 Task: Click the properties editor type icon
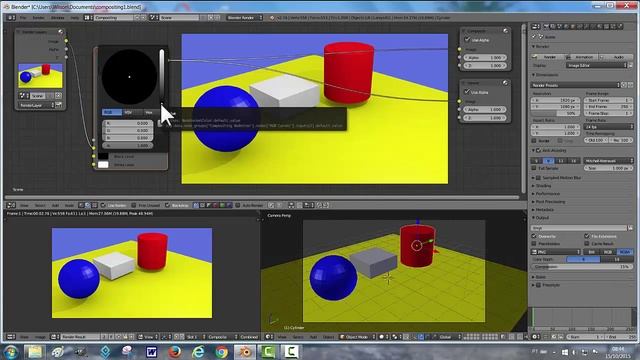536,26
